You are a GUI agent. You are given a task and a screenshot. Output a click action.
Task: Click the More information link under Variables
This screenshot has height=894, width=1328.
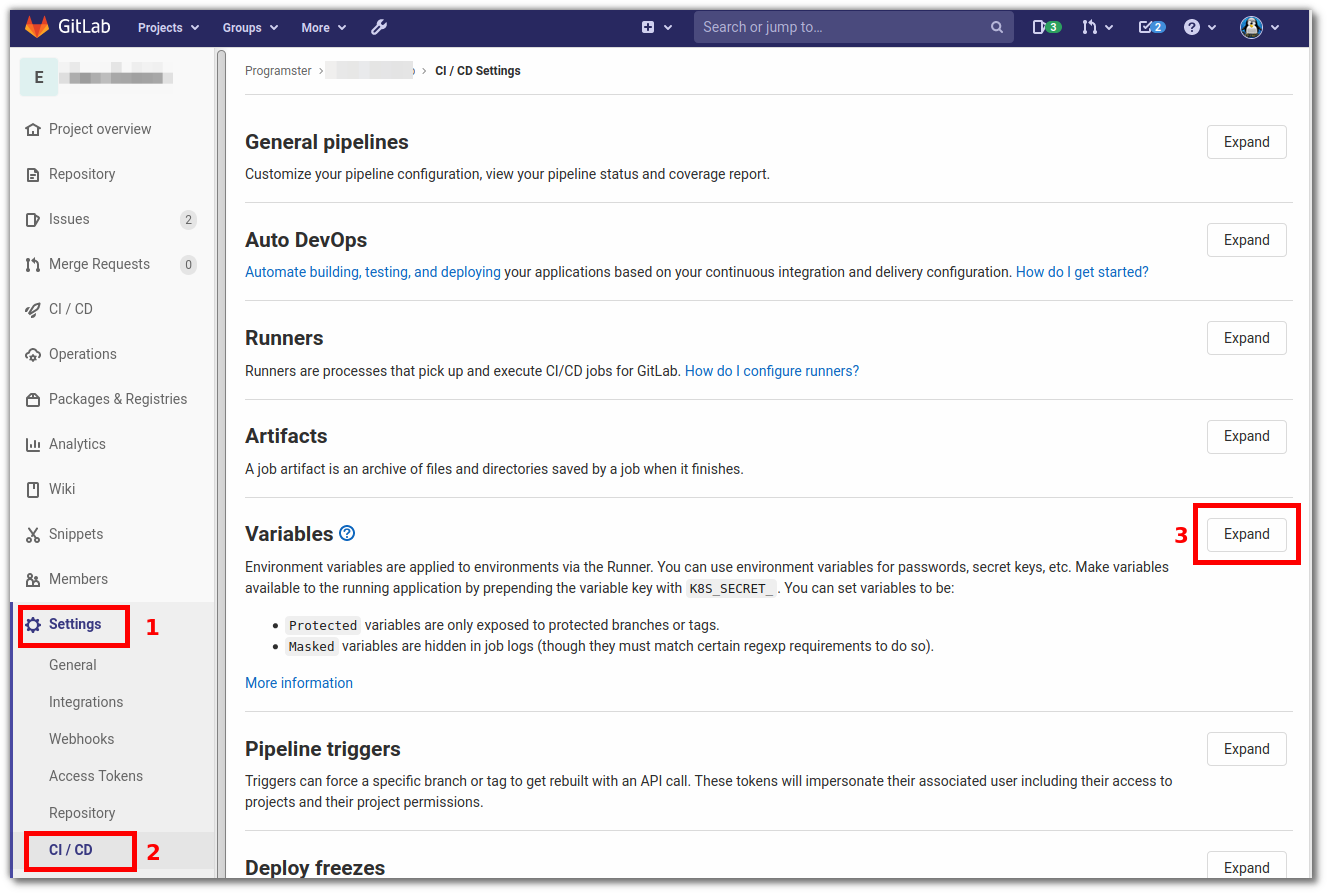coord(299,682)
